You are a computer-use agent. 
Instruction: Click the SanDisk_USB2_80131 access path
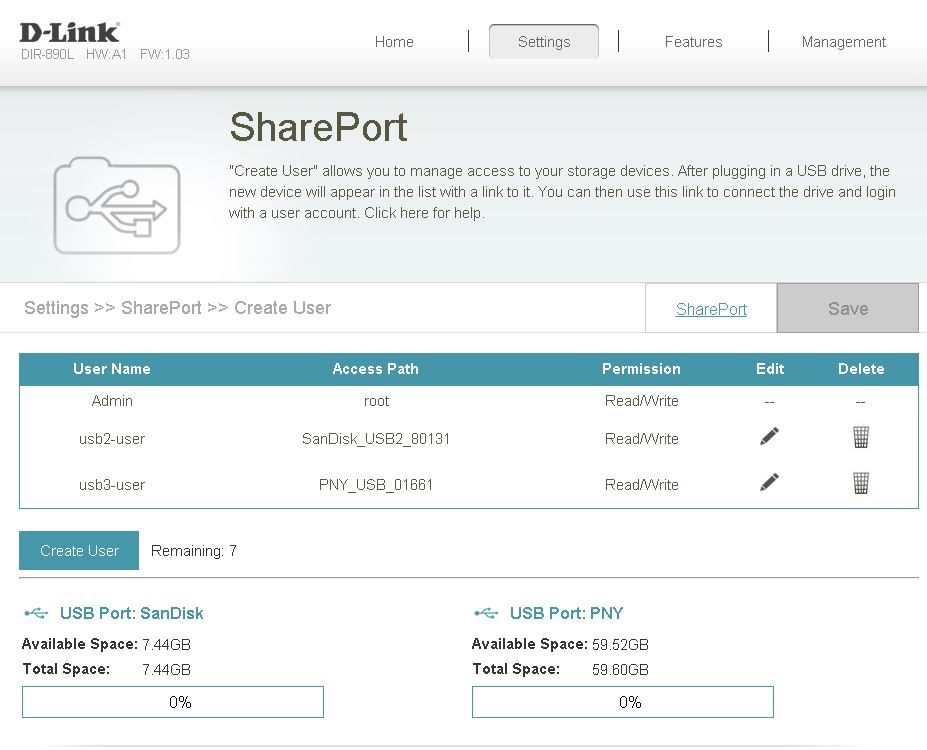click(x=376, y=439)
